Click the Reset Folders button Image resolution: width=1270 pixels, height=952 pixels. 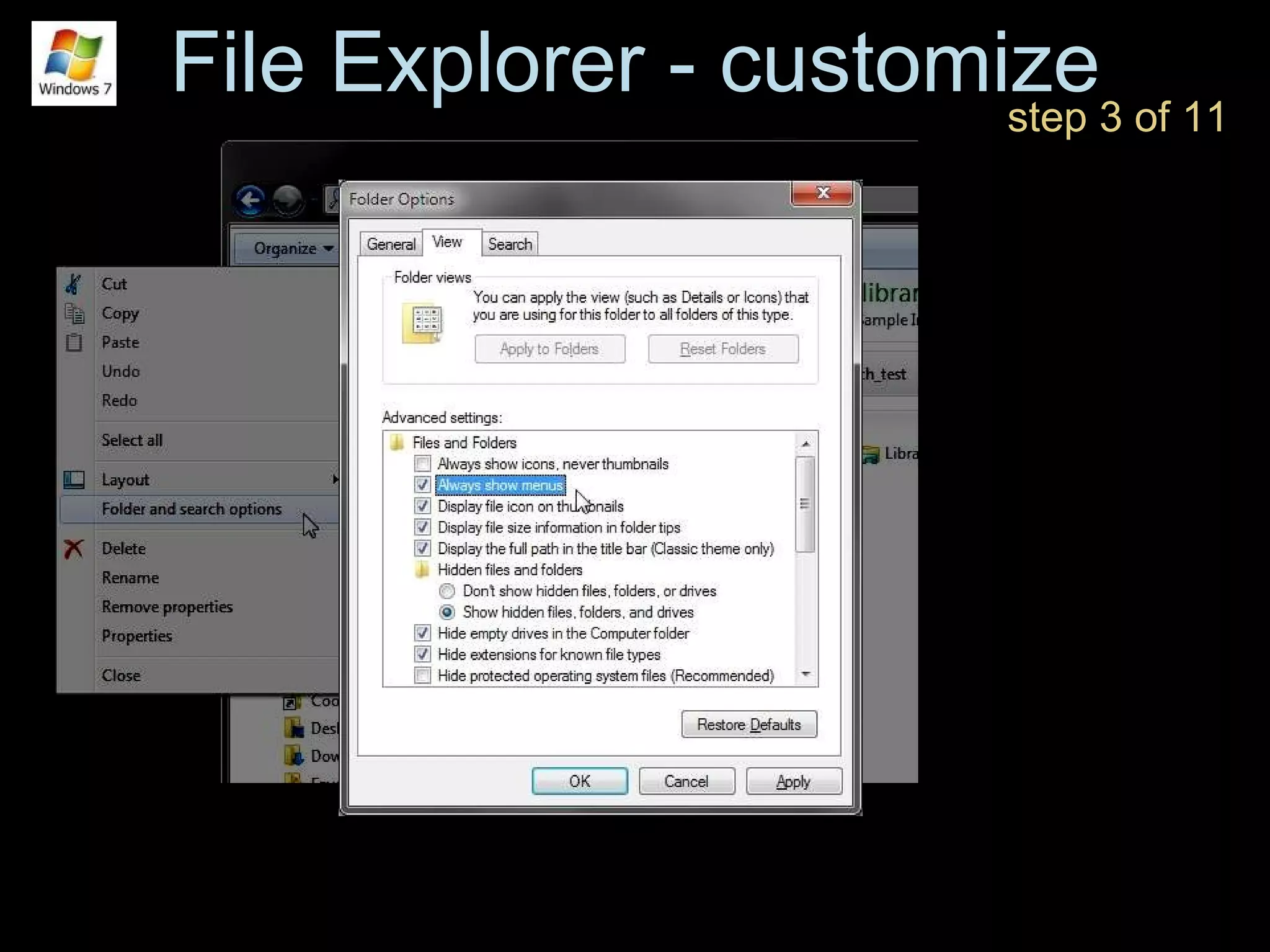(x=723, y=349)
